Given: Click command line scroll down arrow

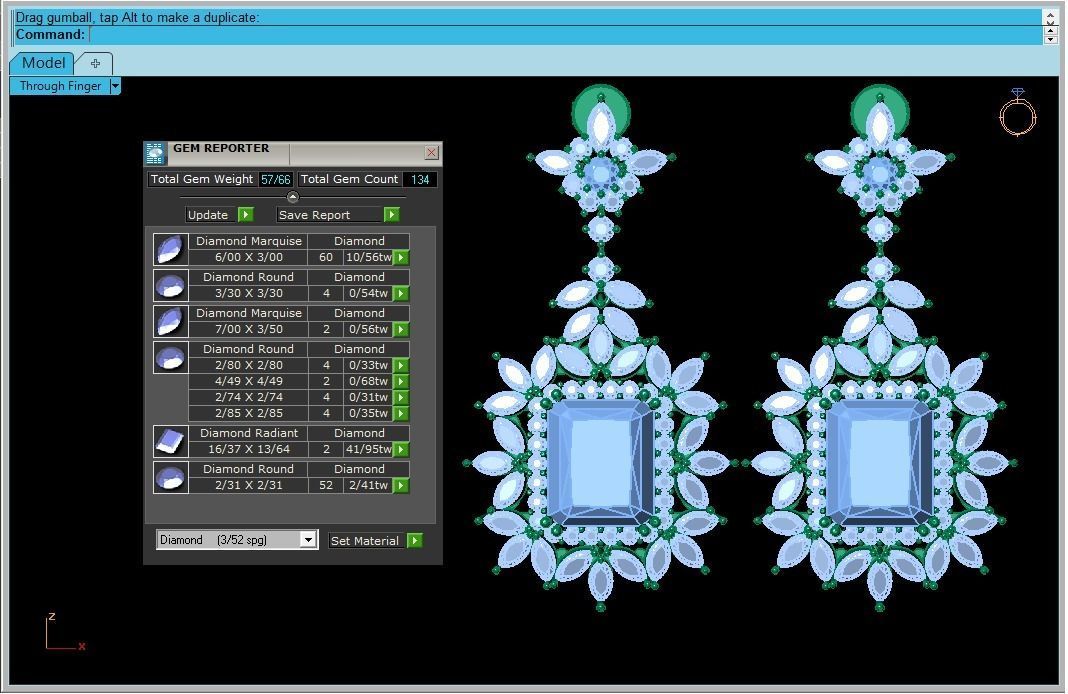Looking at the screenshot, I should (x=1051, y=39).
